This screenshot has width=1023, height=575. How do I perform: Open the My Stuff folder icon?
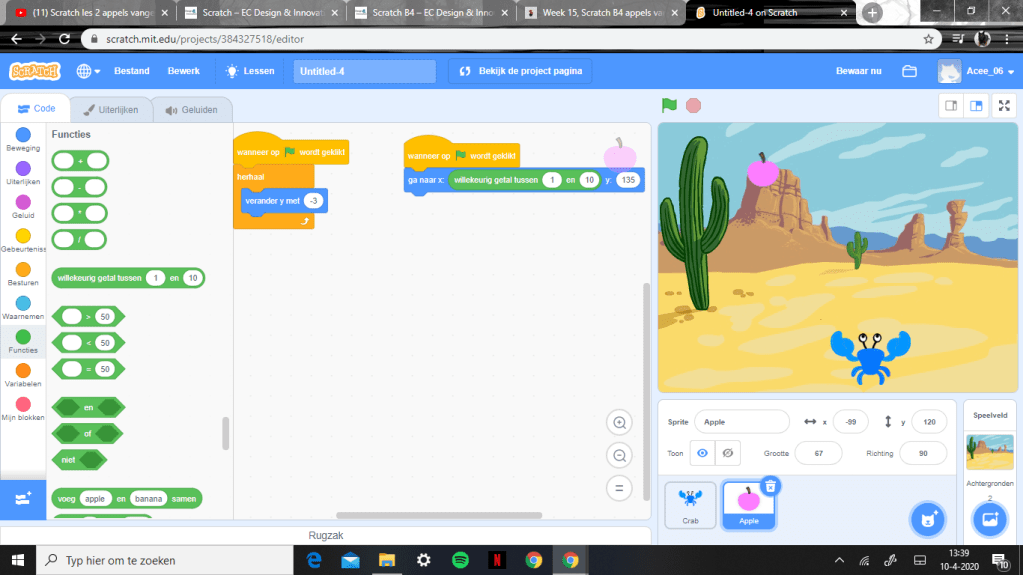click(x=909, y=71)
